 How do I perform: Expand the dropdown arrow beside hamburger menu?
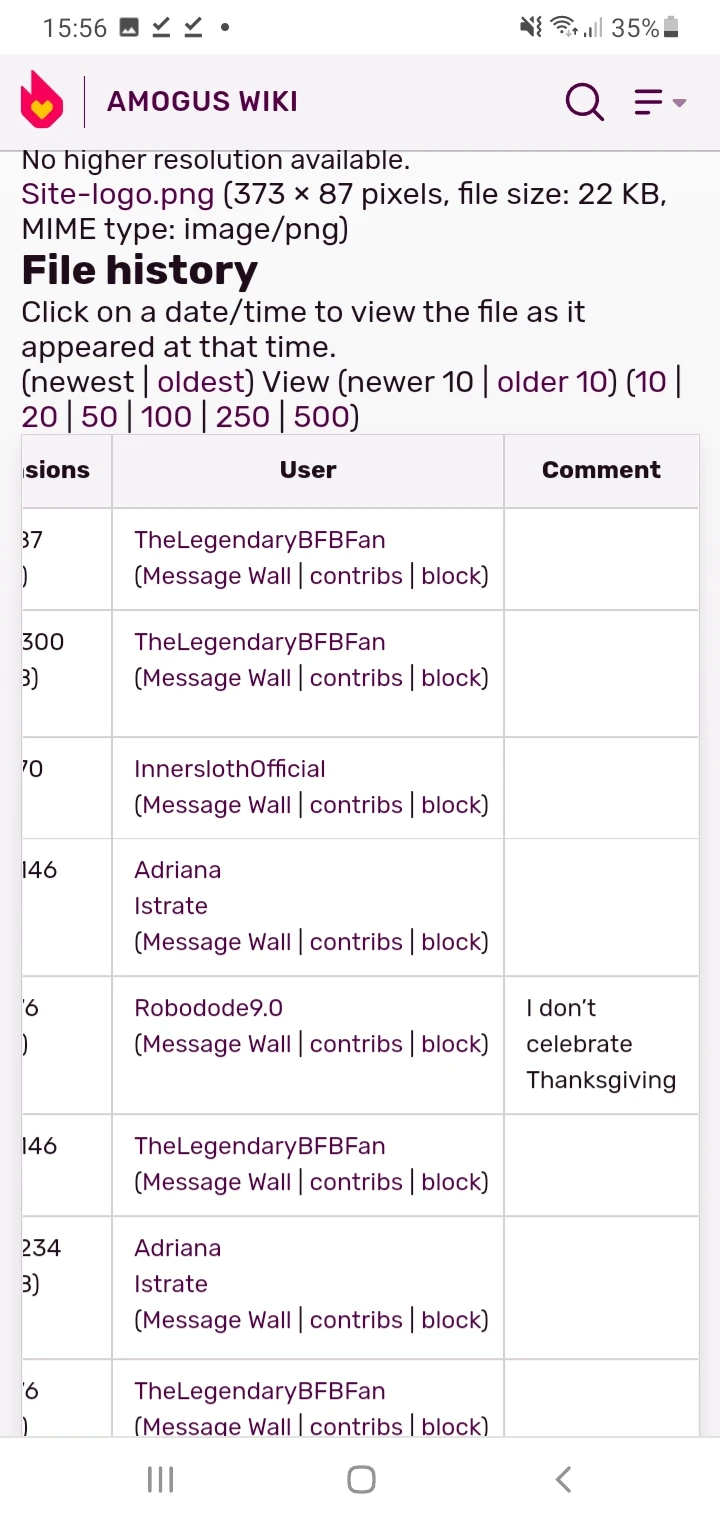coord(680,104)
